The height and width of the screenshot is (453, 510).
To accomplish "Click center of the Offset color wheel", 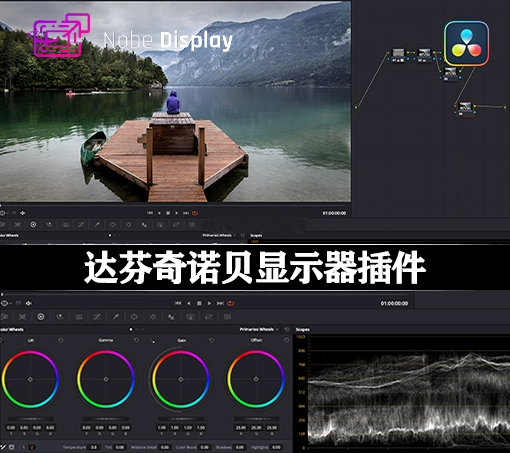I will [x=256, y=379].
